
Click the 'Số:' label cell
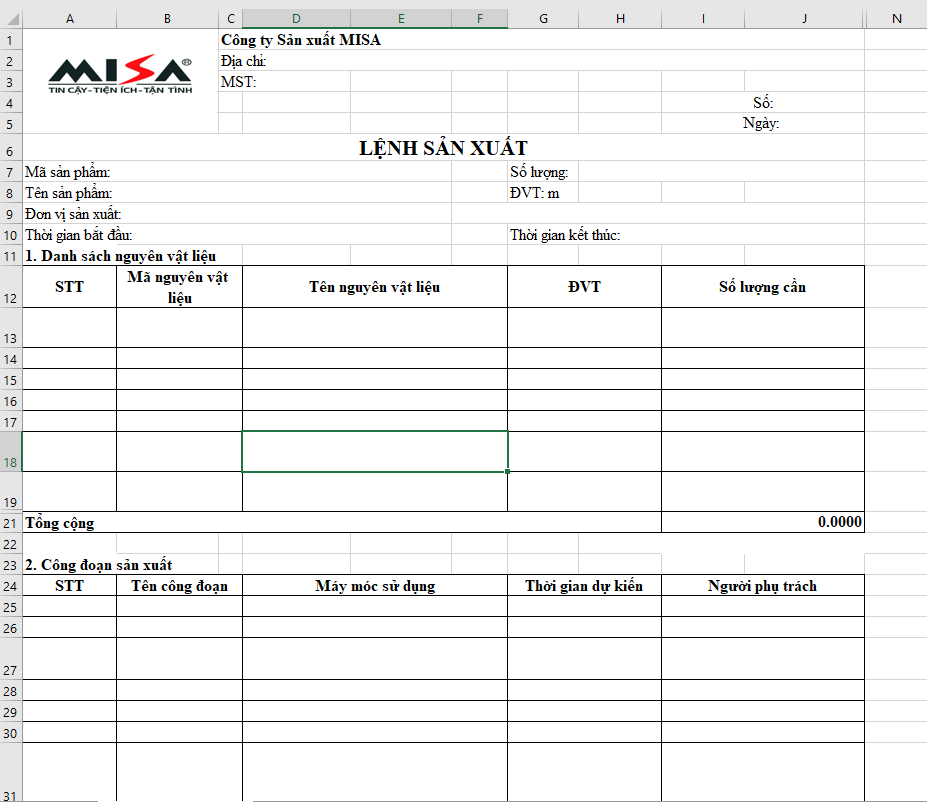763,102
